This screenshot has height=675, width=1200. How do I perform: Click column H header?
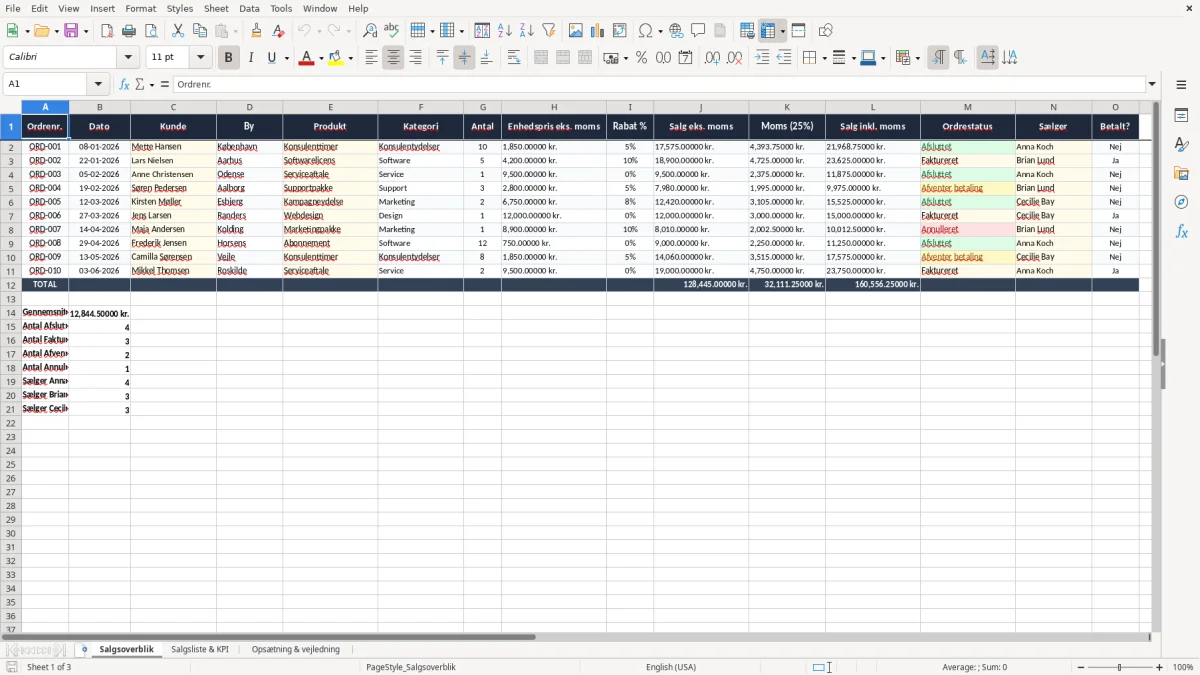(554, 107)
